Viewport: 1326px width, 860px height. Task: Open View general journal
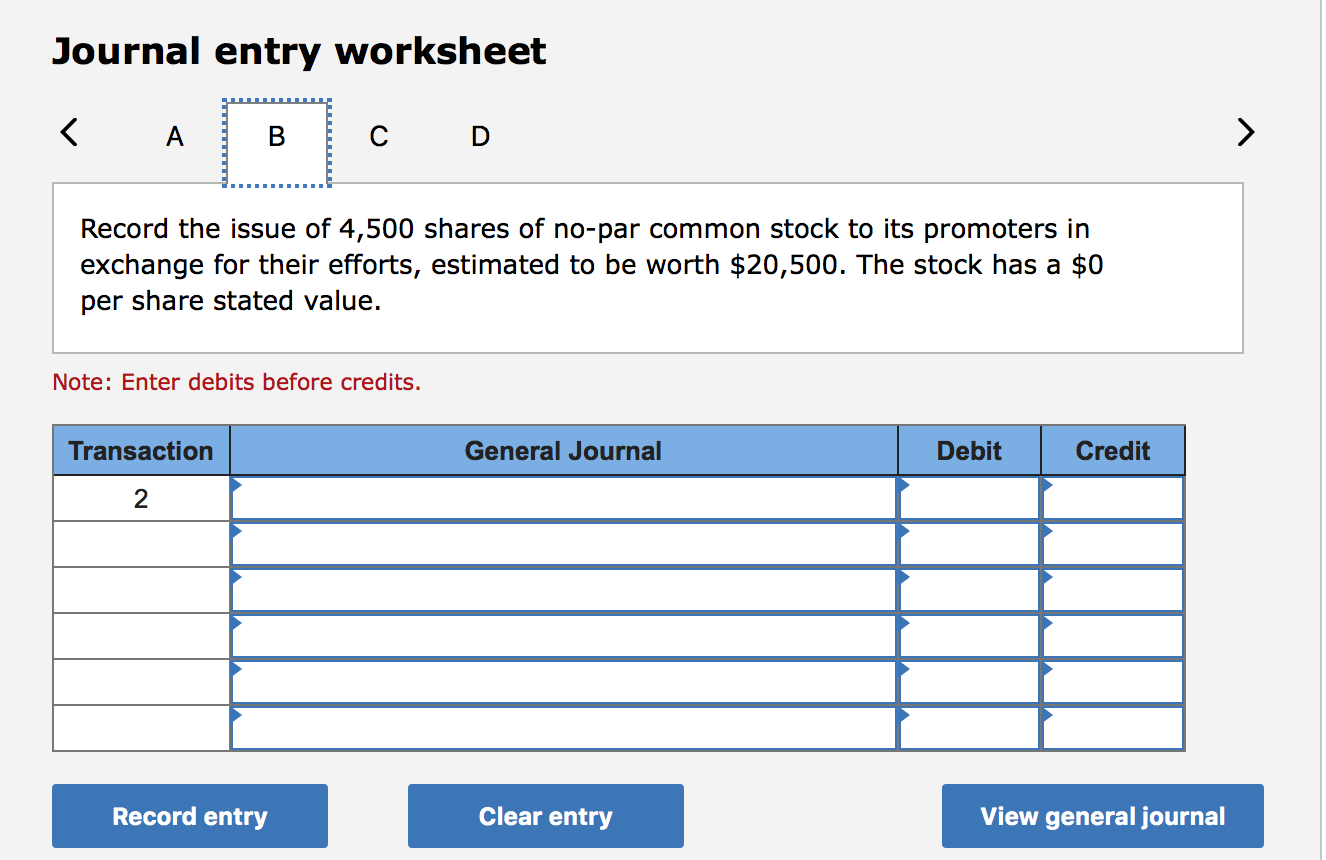click(x=1103, y=816)
